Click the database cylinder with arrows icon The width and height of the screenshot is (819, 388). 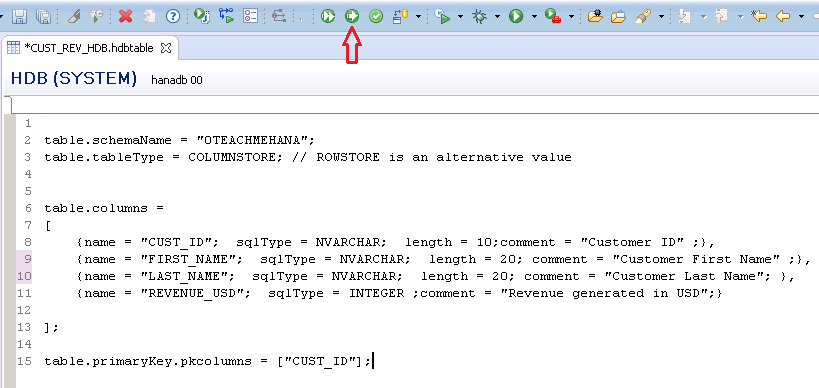401,17
